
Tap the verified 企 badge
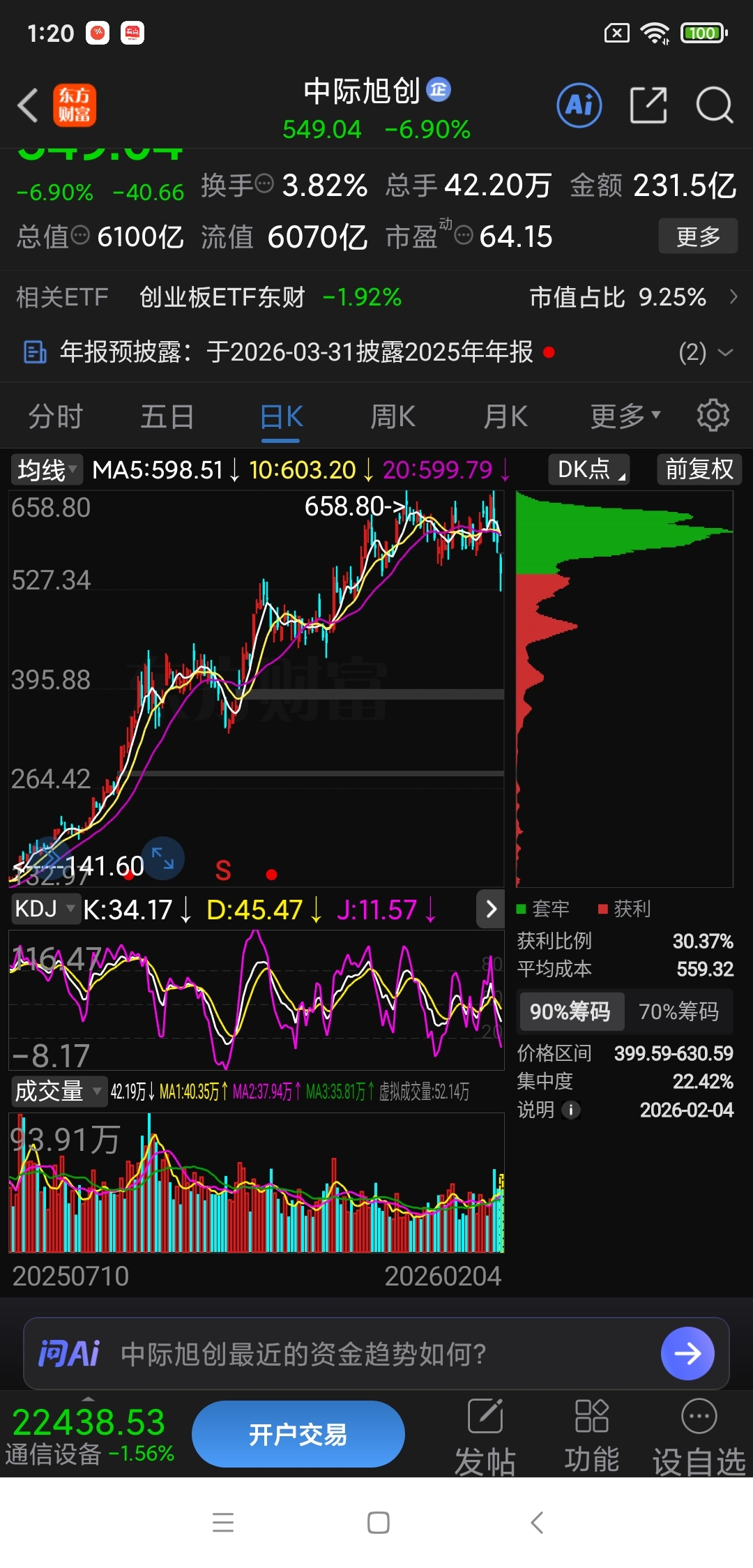tap(439, 90)
